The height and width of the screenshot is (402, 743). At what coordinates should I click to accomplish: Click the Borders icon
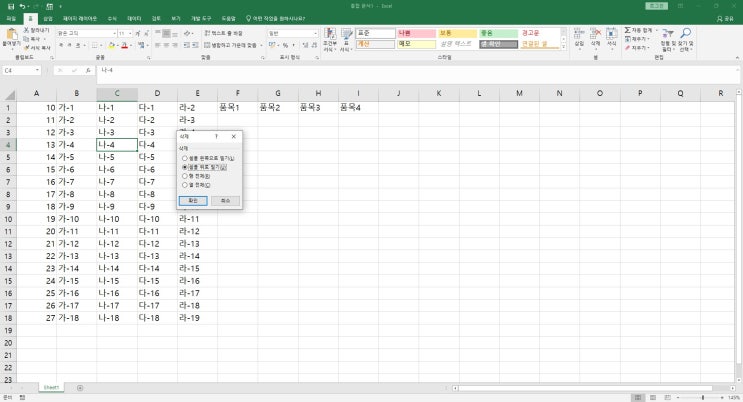pos(95,46)
